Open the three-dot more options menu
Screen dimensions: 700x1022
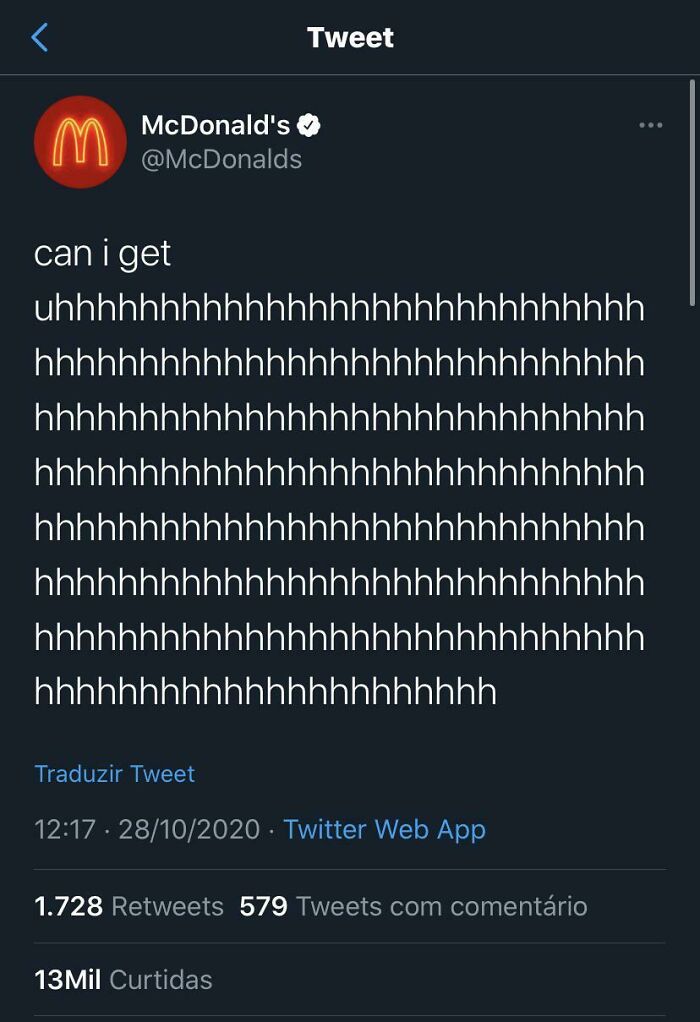point(651,126)
